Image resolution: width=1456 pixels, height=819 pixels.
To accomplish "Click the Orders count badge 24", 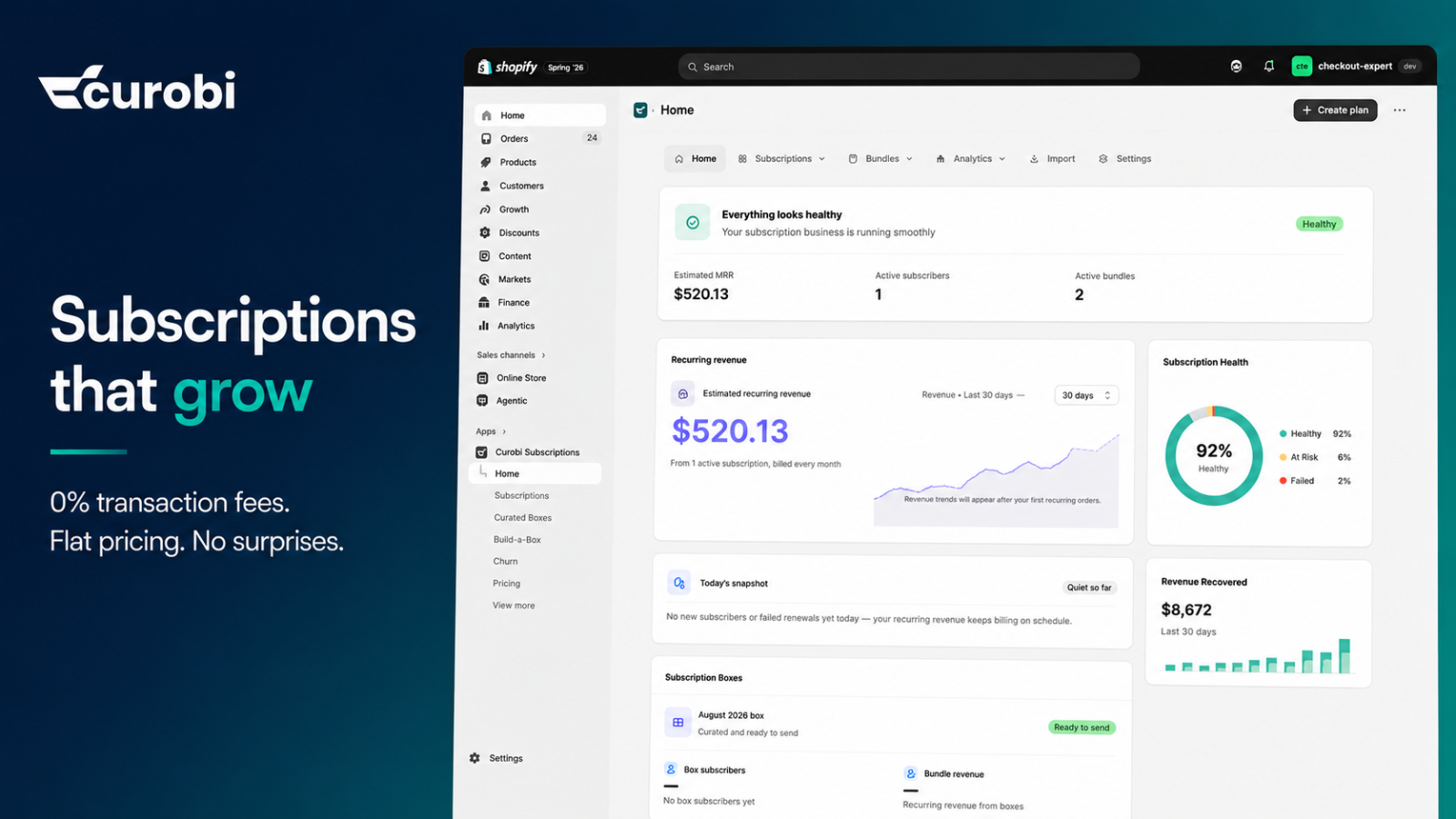I will 592,138.
